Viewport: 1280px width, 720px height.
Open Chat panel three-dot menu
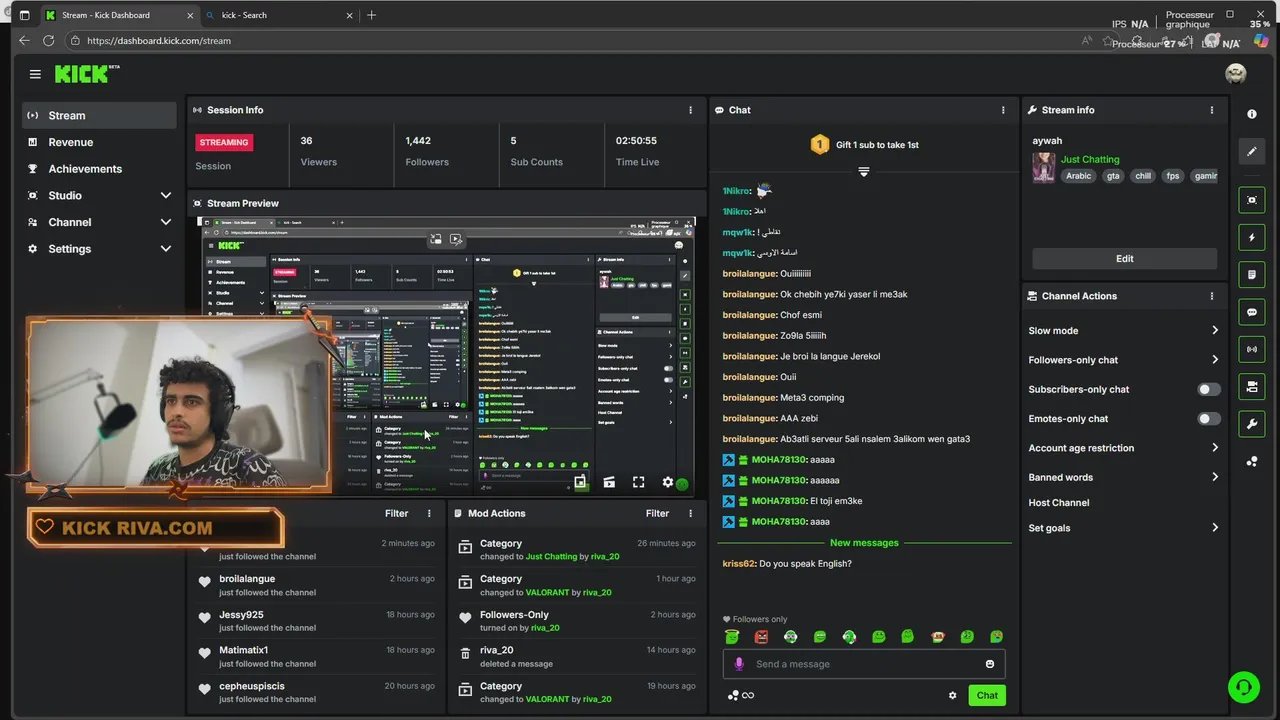[x=1003, y=110]
